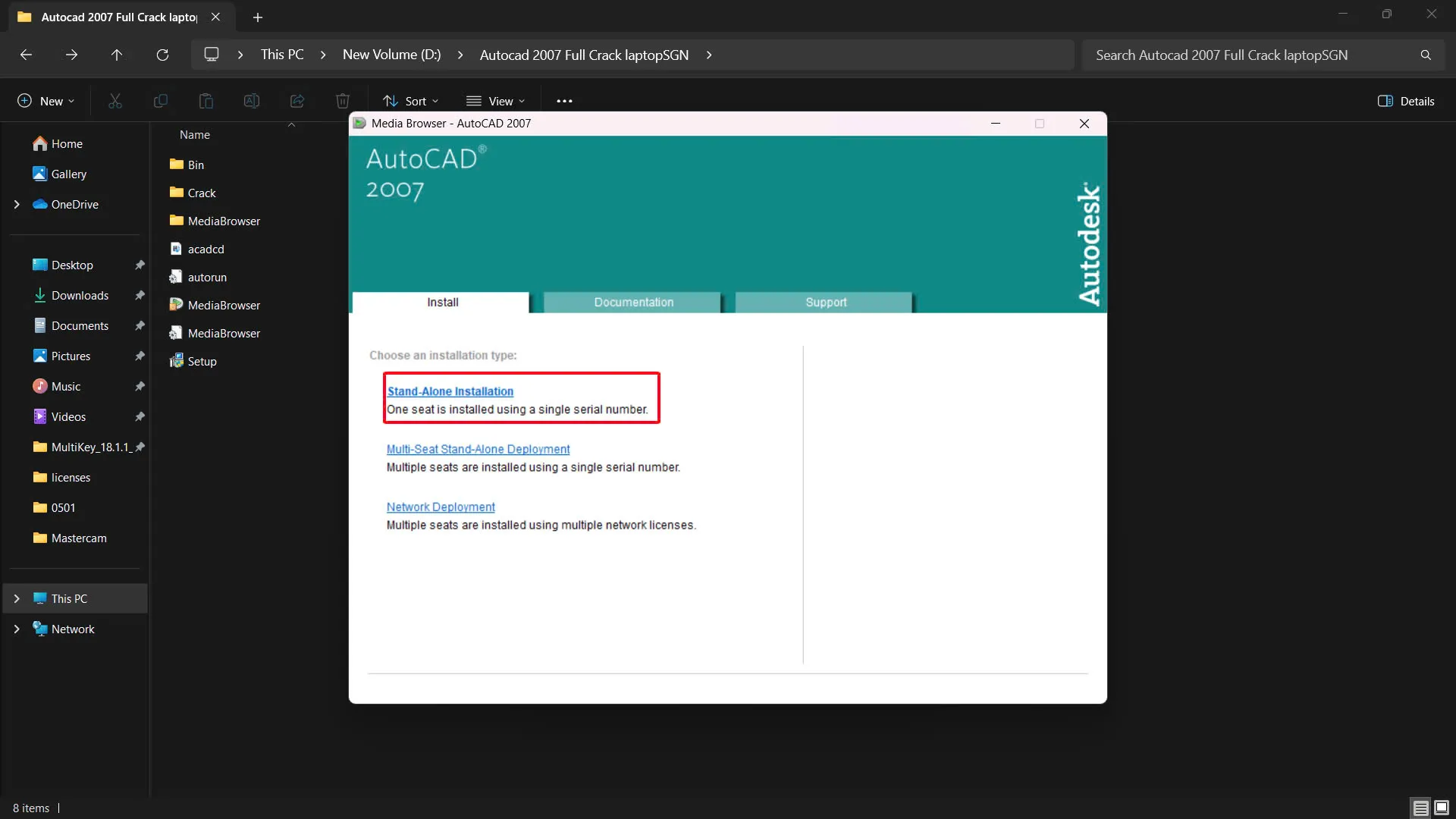Screen dimensions: 1456x819
Task: Click the Paste icon
Action: point(206,100)
